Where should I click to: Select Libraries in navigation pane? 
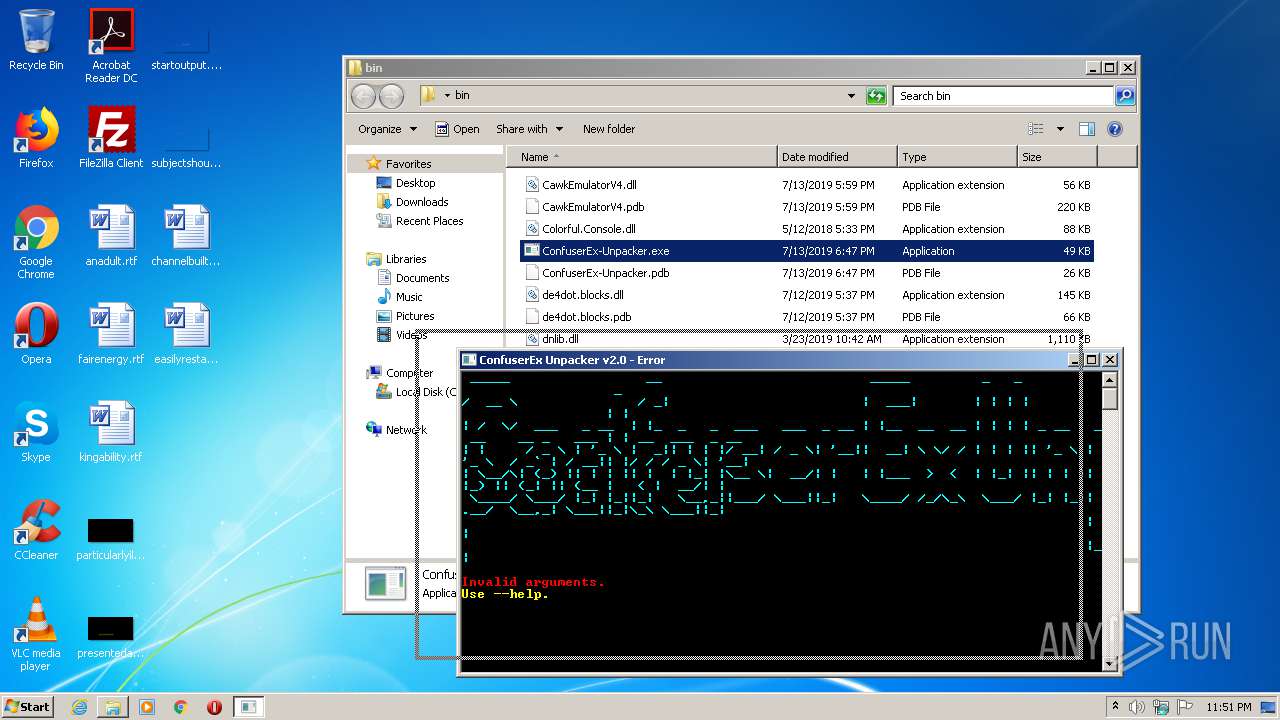pos(406,259)
